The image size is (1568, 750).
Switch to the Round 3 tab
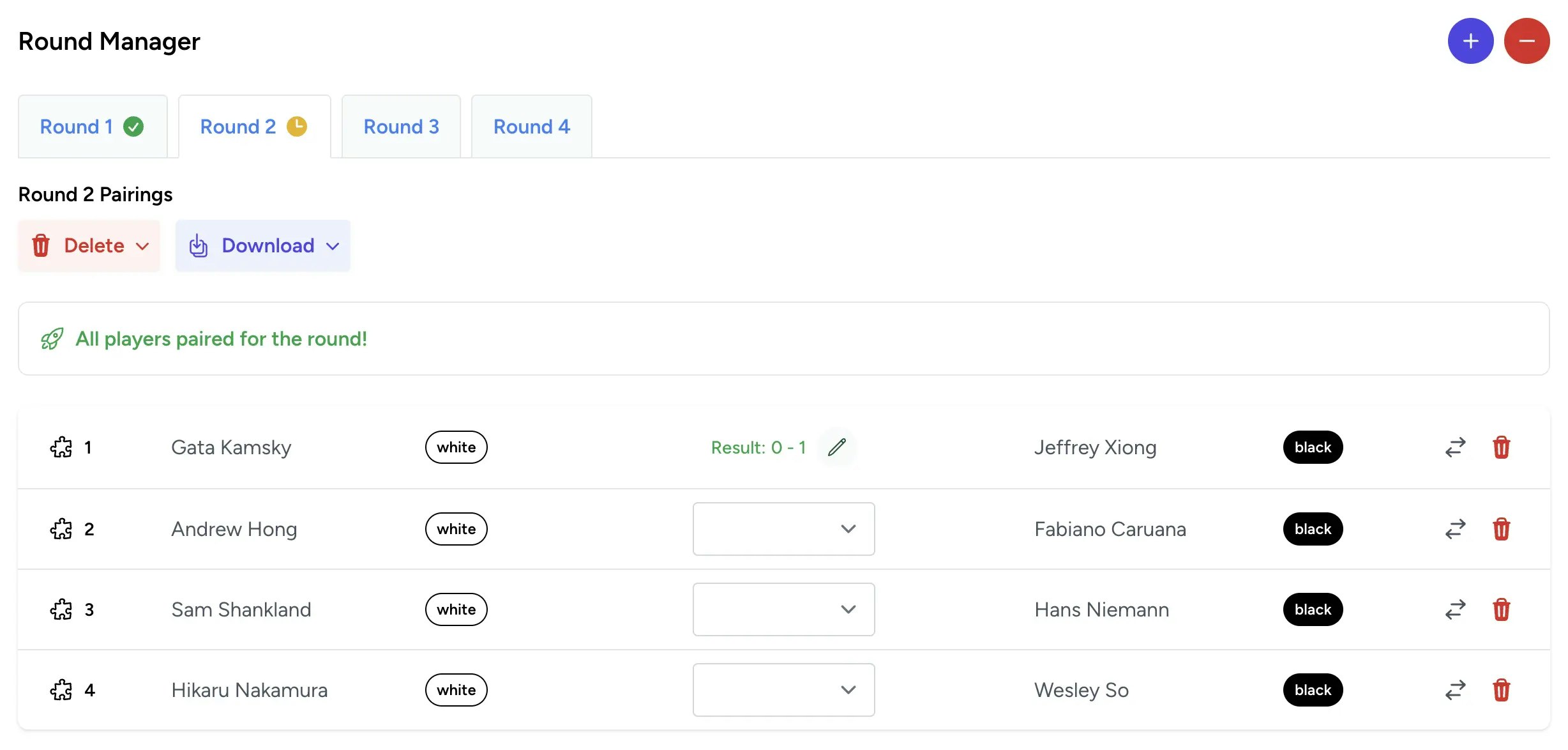click(x=401, y=126)
